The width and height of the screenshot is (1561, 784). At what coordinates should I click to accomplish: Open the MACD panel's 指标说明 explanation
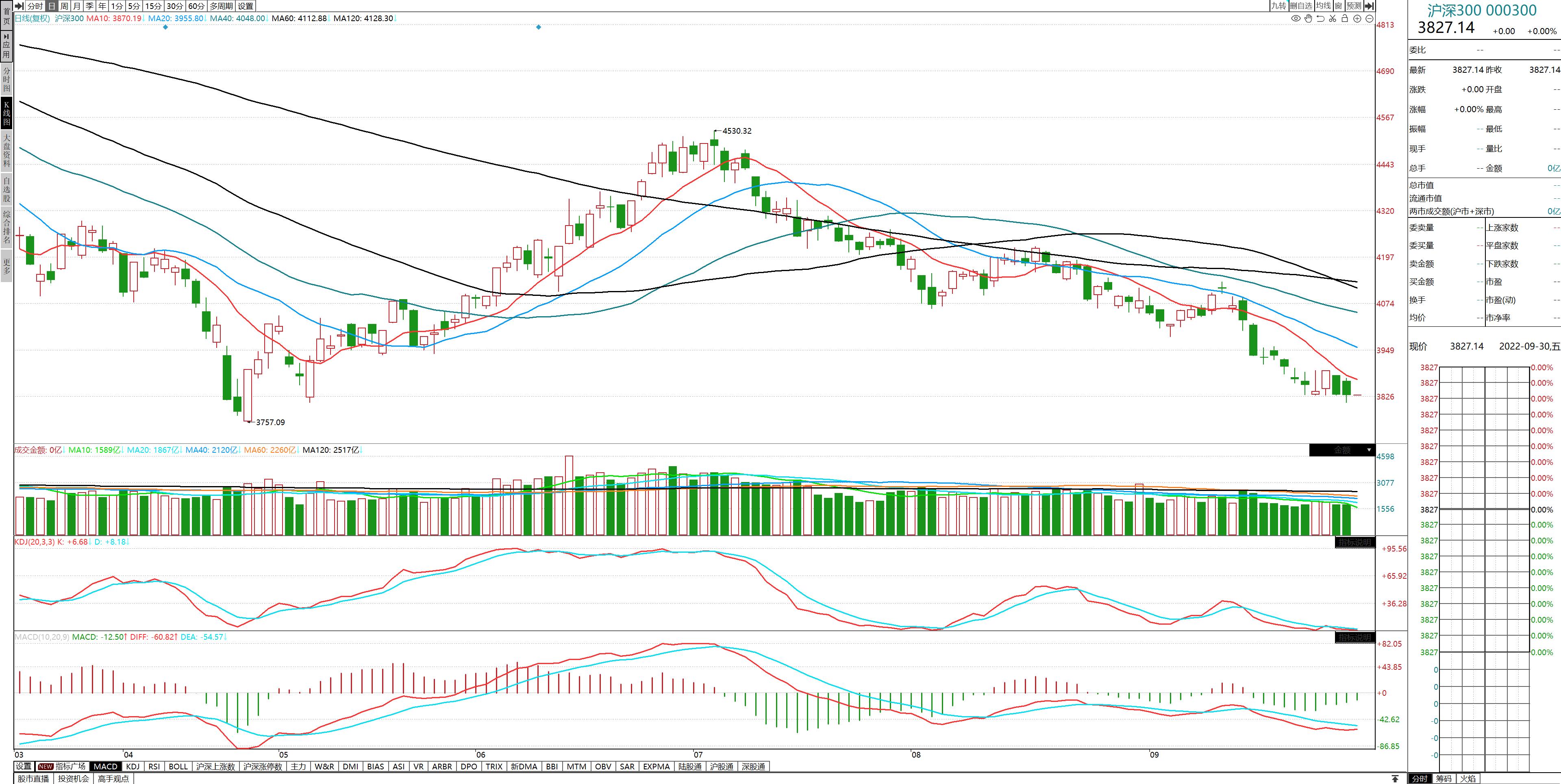tap(1354, 637)
